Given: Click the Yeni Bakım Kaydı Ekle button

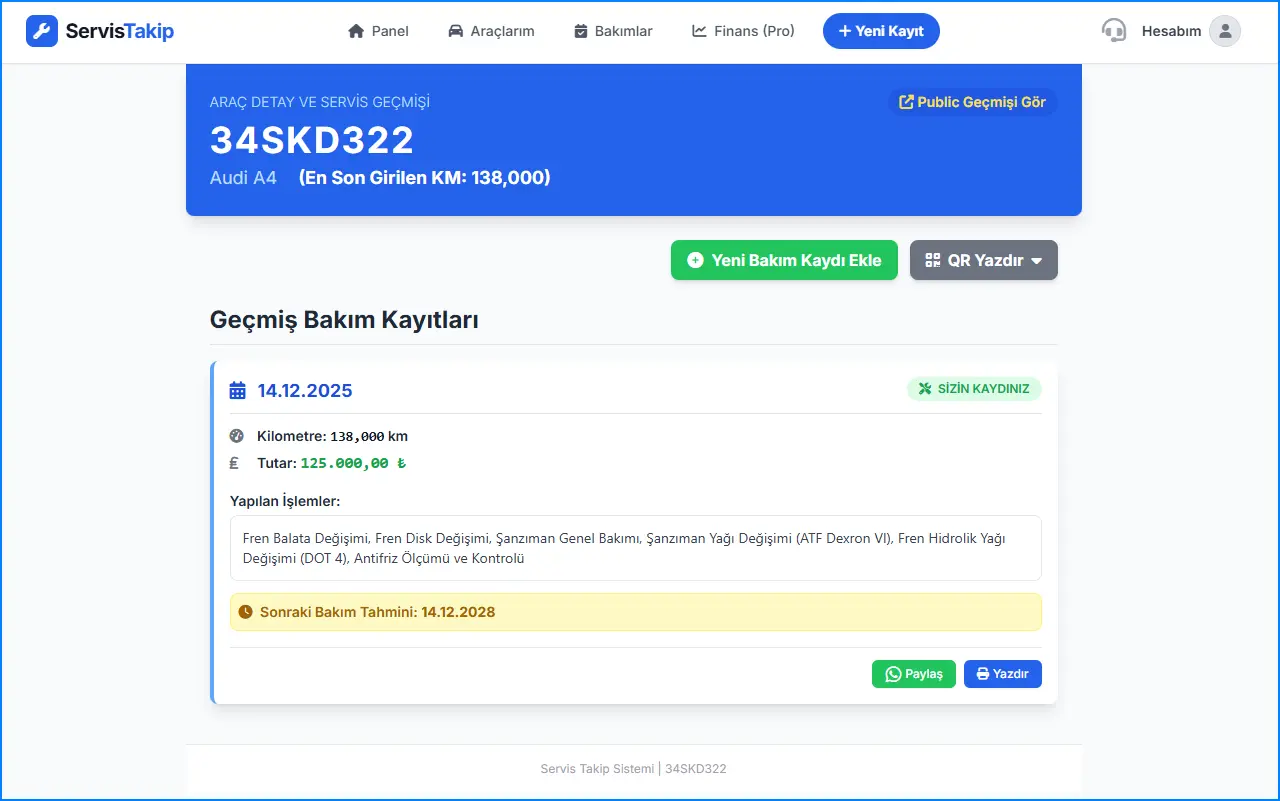Looking at the screenshot, I should 784,260.
